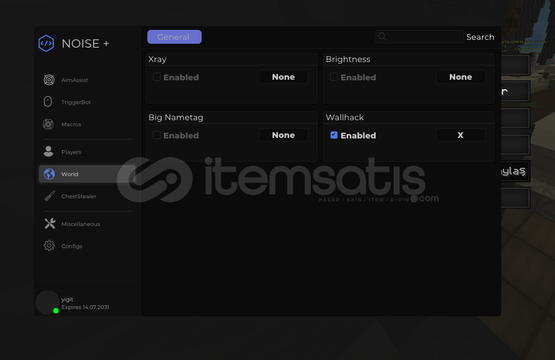The height and width of the screenshot is (360, 555).
Task: Open Miscellaneous via the crossed tools icon
Action: click(x=50, y=223)
